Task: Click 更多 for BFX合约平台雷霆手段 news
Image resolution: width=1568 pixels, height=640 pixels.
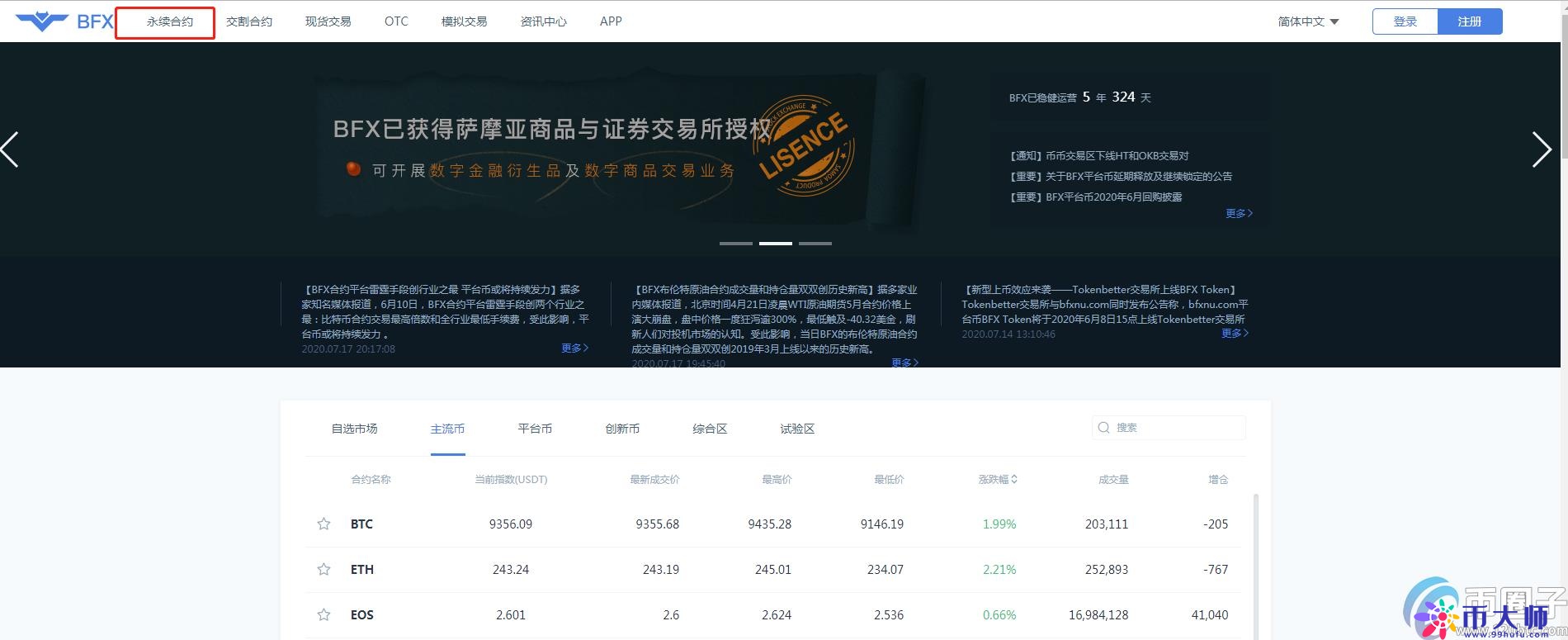Action: [575, 348]
